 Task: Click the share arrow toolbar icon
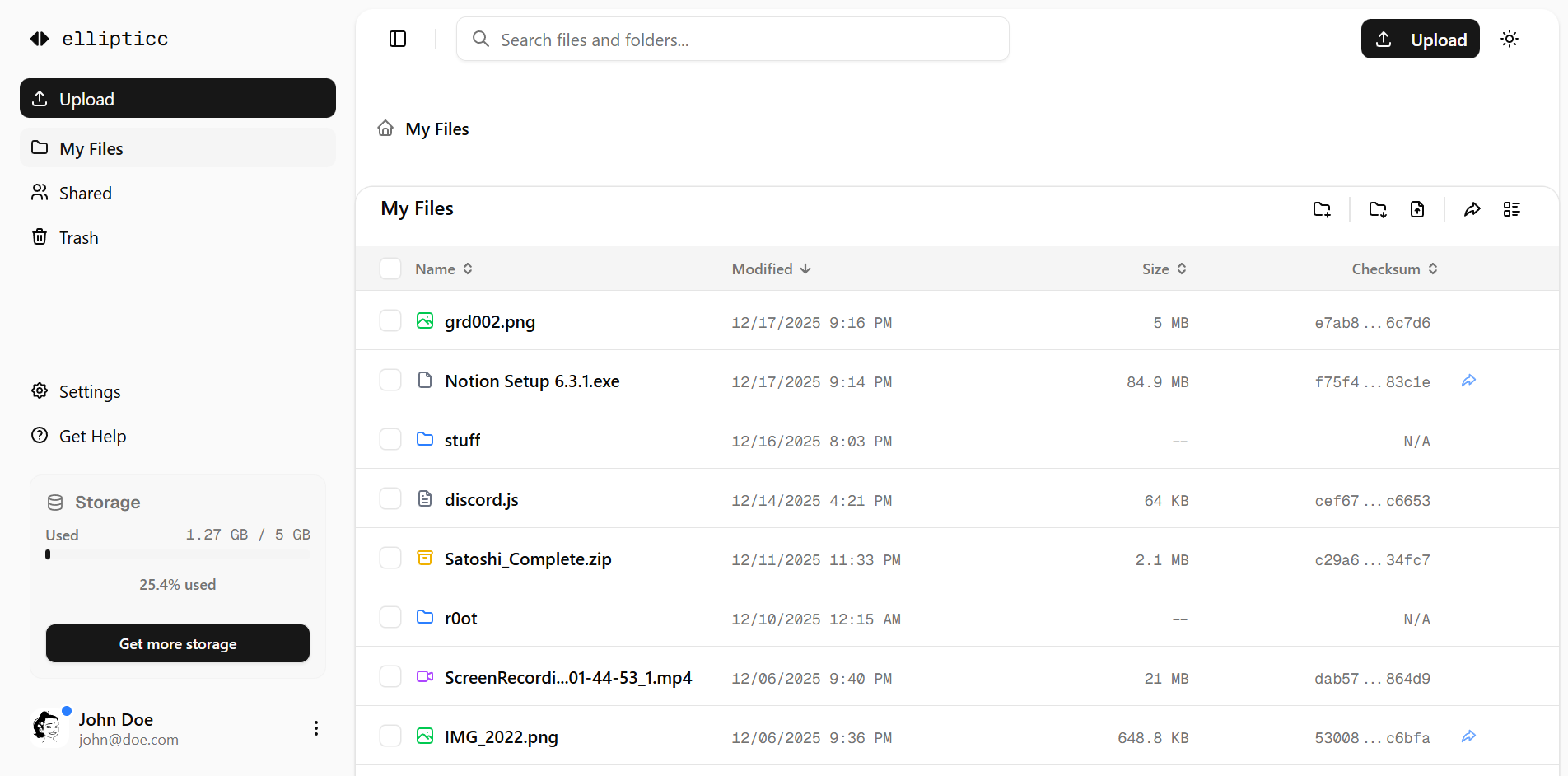1472,209
